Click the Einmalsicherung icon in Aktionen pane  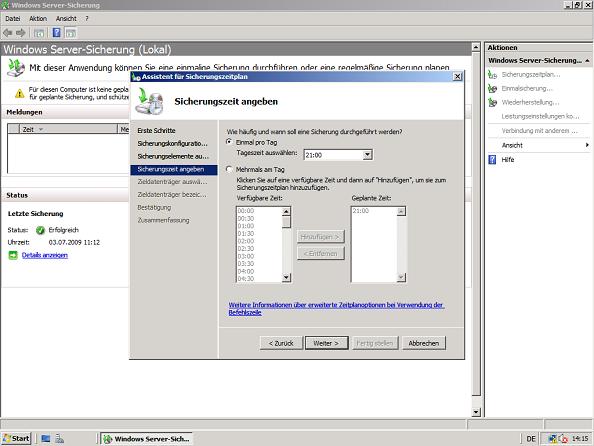(x=492, y=88)
